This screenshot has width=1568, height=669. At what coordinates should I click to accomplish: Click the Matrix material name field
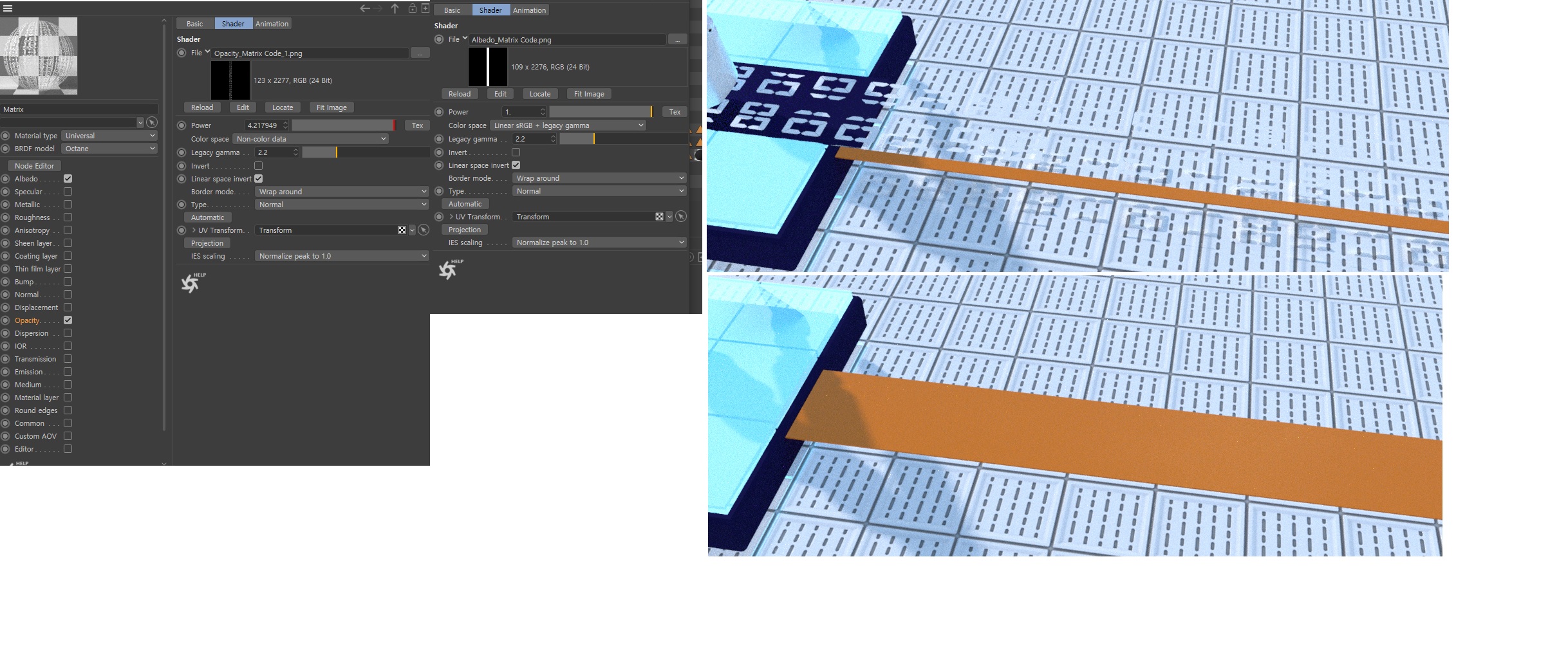pos(79,109)
